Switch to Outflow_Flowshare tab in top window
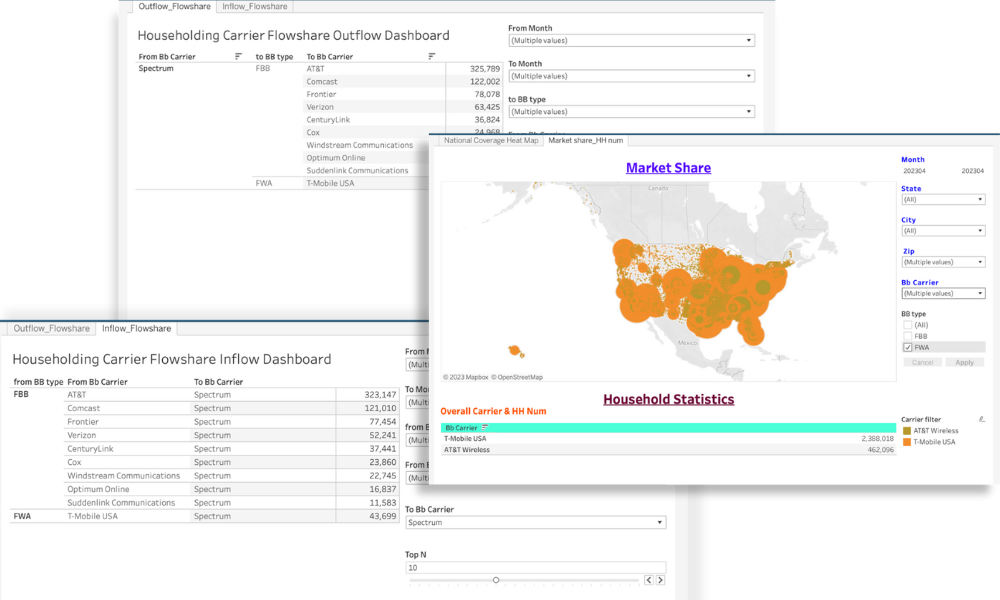Screen dimensions: 1000x600 click(x=174, y=6)
